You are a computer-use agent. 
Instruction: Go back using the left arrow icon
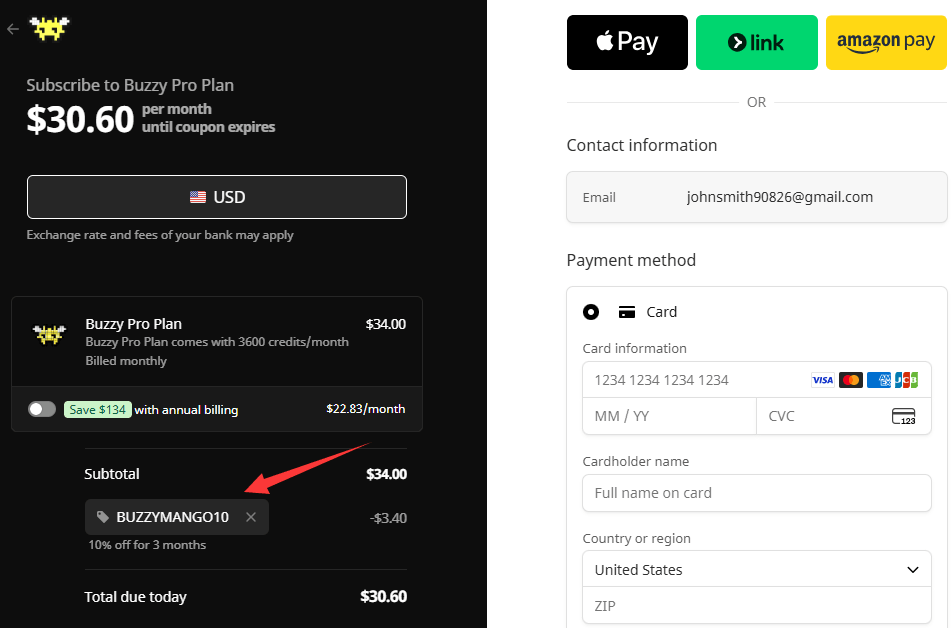point(13,29)
